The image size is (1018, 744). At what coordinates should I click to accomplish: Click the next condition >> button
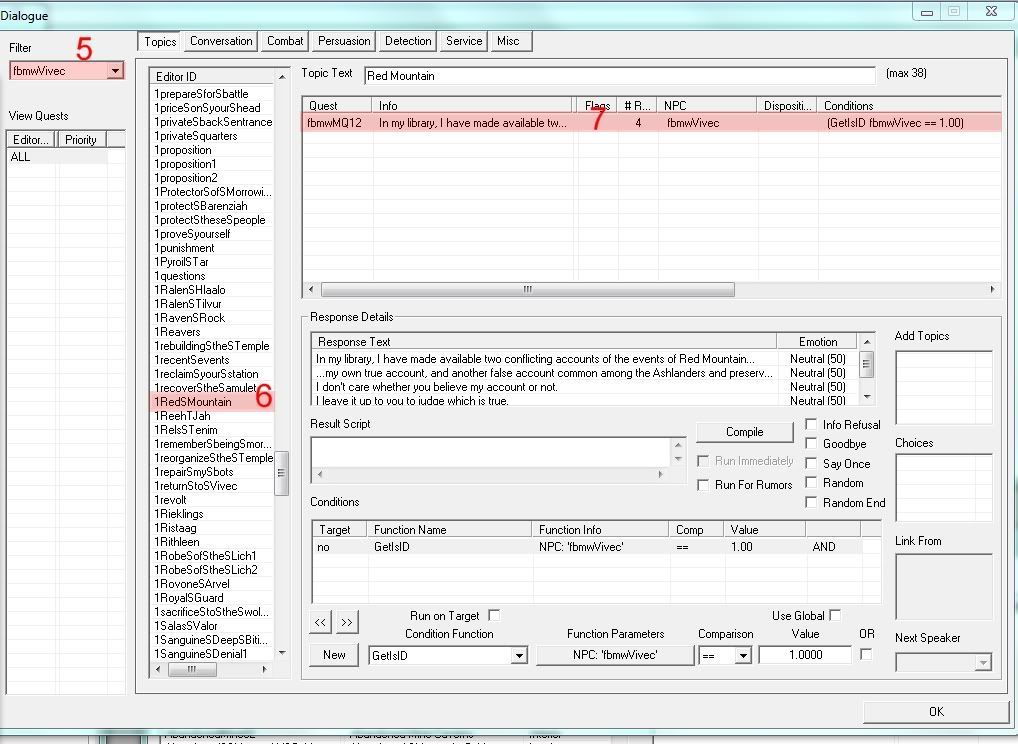pos(346,622)
